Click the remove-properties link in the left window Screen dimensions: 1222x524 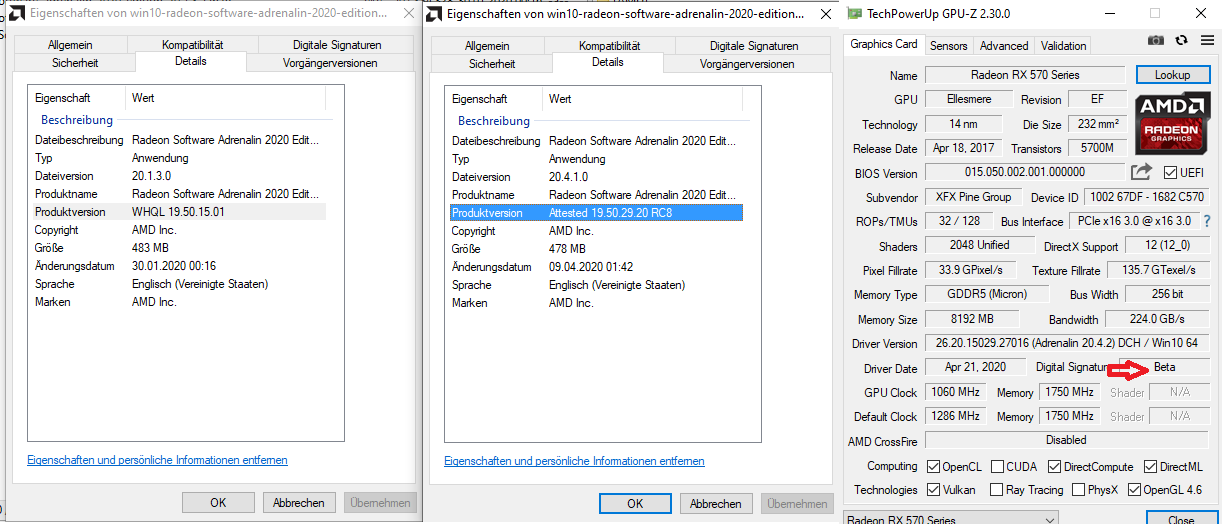[157, 460]
